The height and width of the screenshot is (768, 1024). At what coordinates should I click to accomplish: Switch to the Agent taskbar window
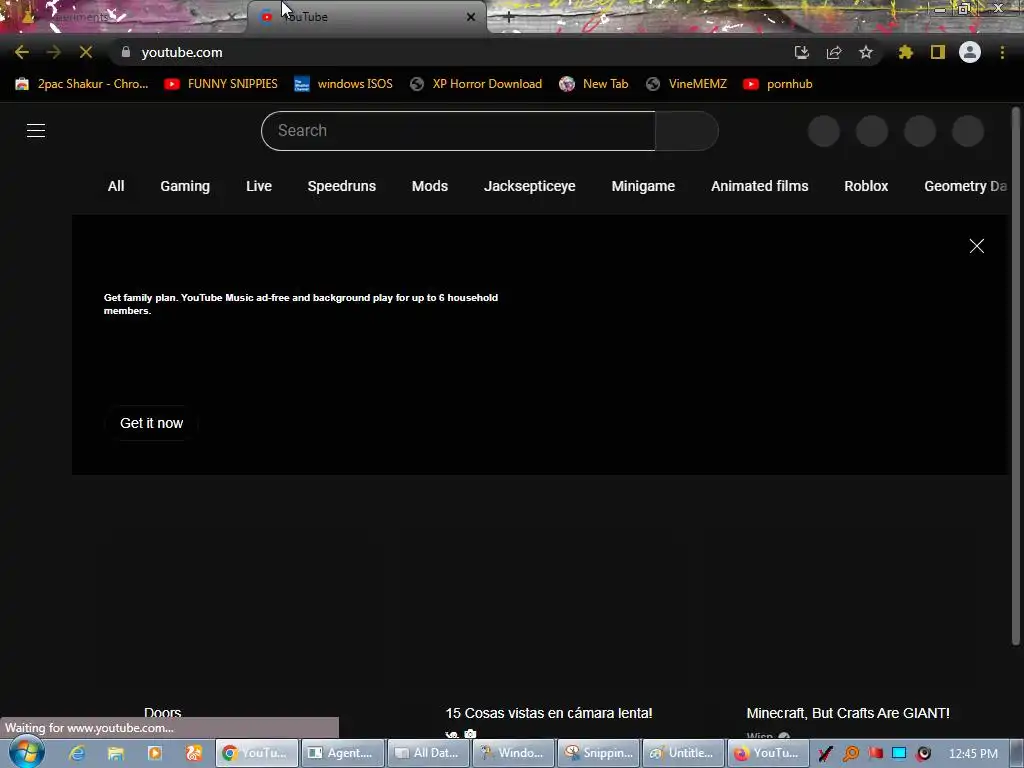342,753
